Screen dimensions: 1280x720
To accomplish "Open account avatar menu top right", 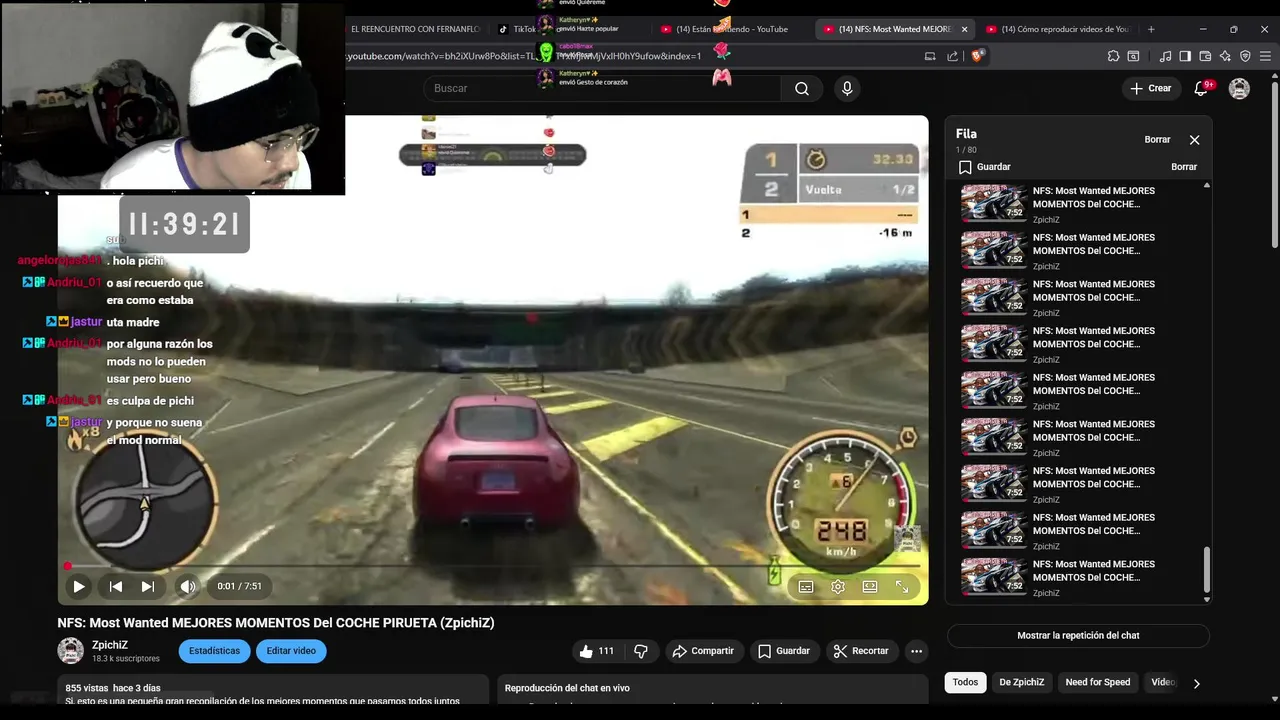I will (x=1239, y=88).
